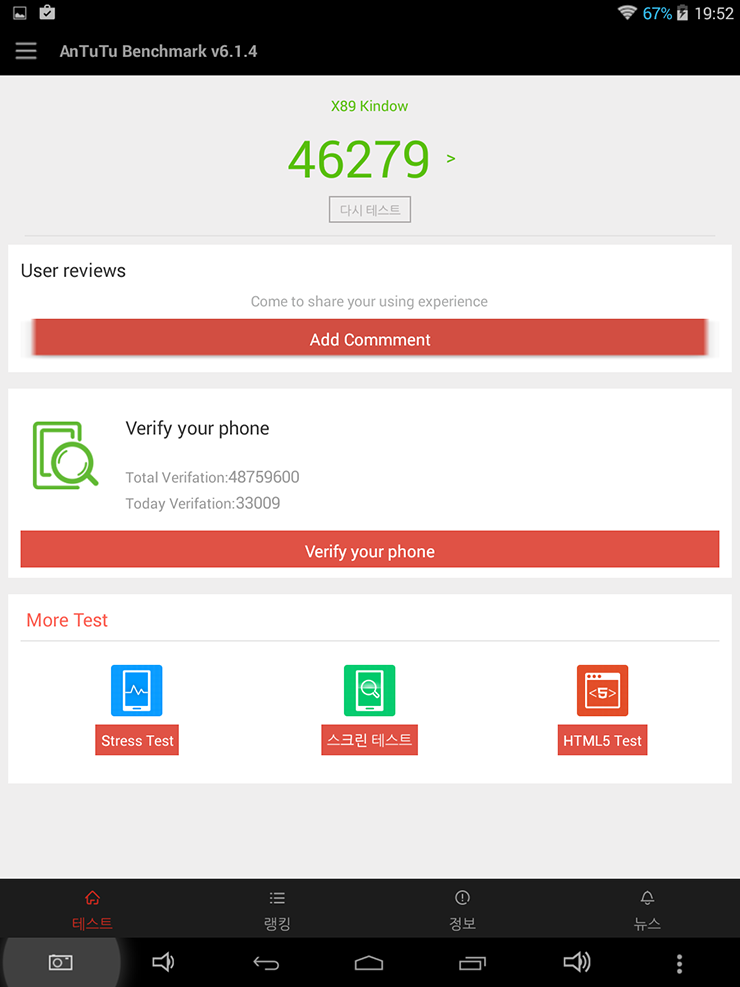Select the green verify magnifier icon
Viewport: 740px width, 987px height.
pos(65,455)
